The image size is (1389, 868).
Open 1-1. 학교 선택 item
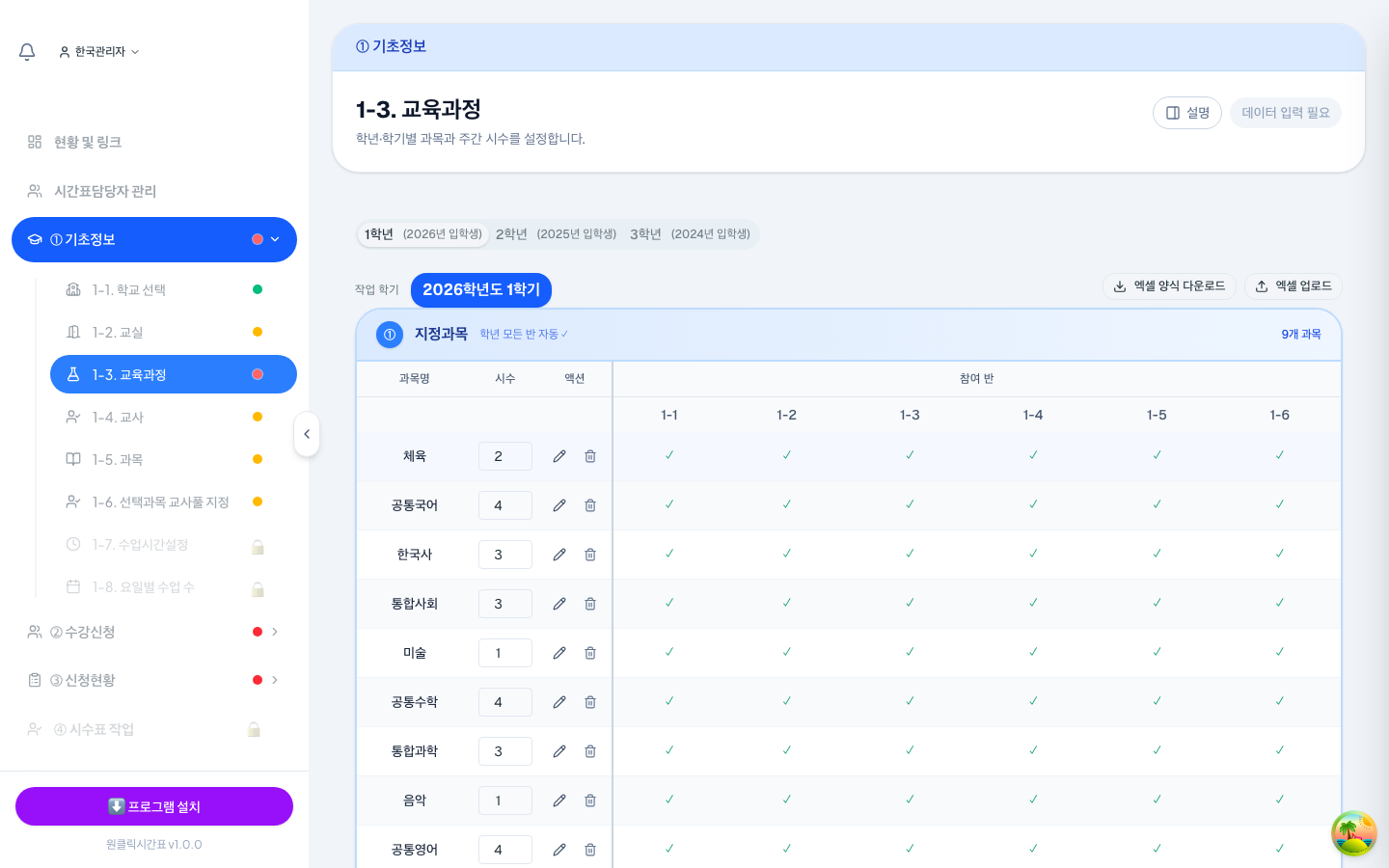174,289
